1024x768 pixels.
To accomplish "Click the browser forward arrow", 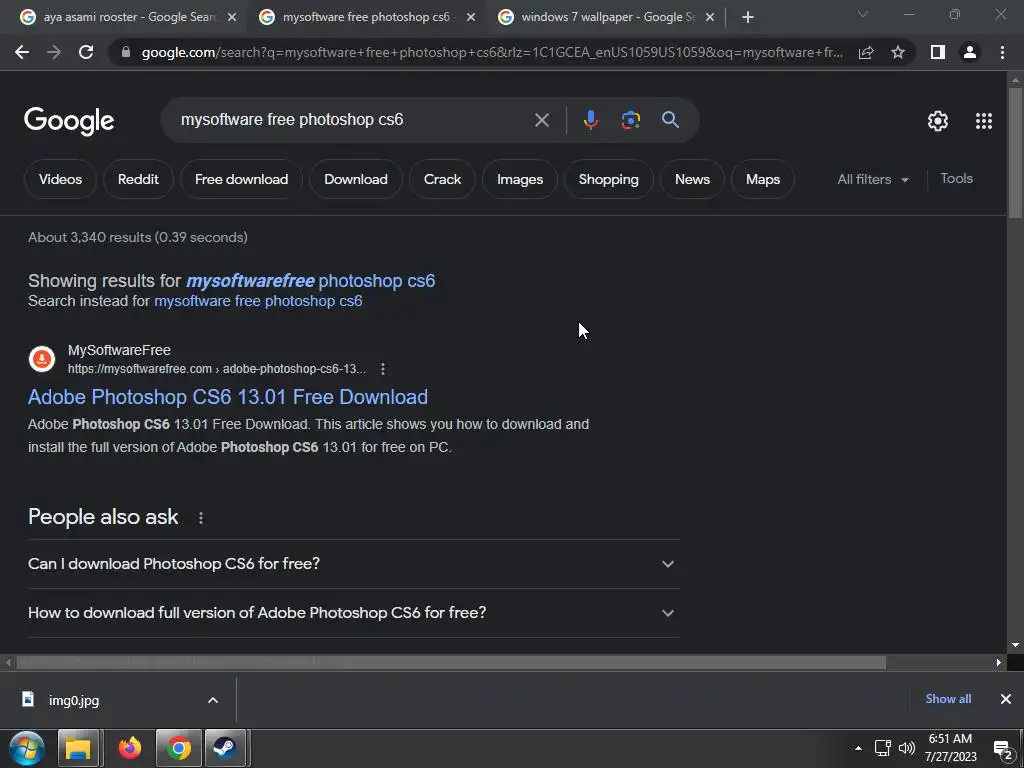I will [x=54, y=52].
